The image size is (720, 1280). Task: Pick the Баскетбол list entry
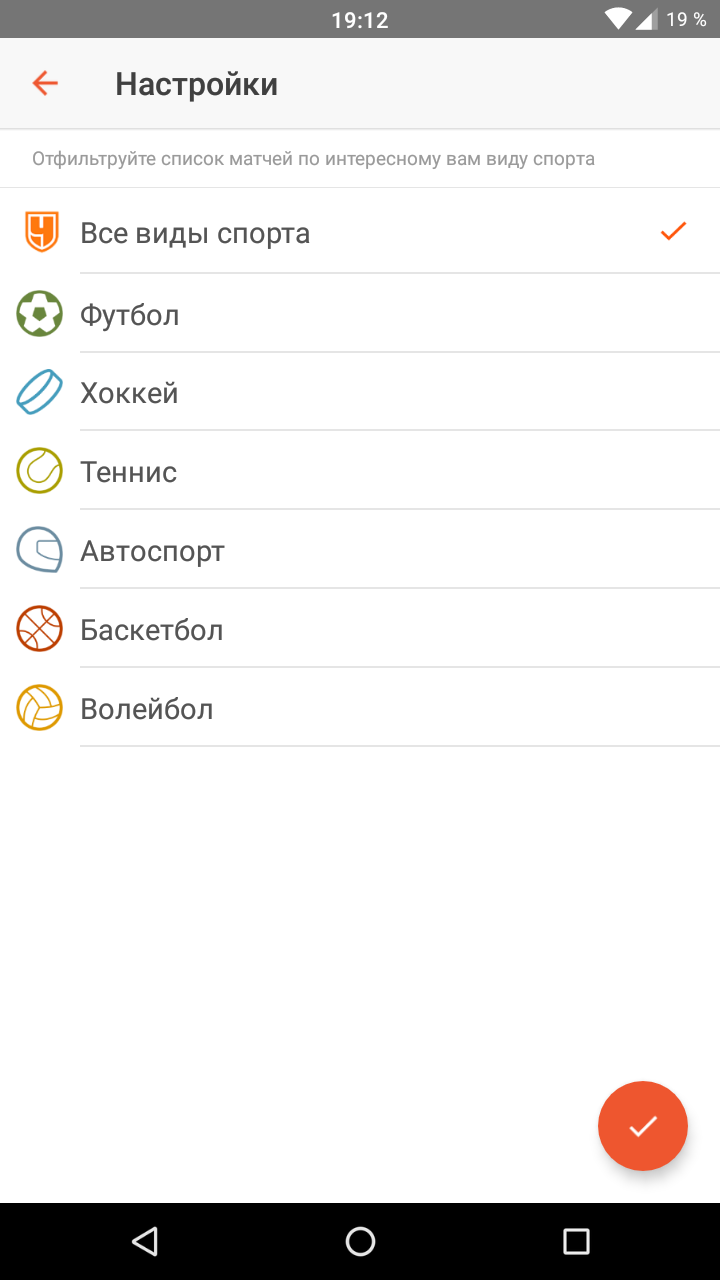(360, 629)
